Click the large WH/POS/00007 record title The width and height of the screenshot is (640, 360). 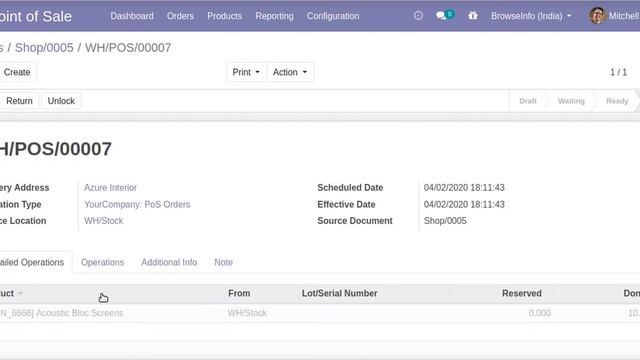coord(56,149)
